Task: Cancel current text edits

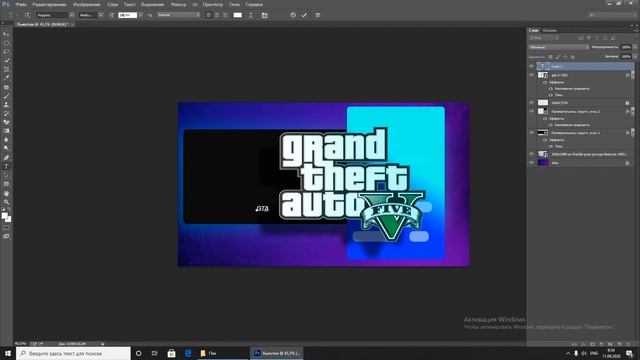Action: pyautogui.click(x=293, y=15)
